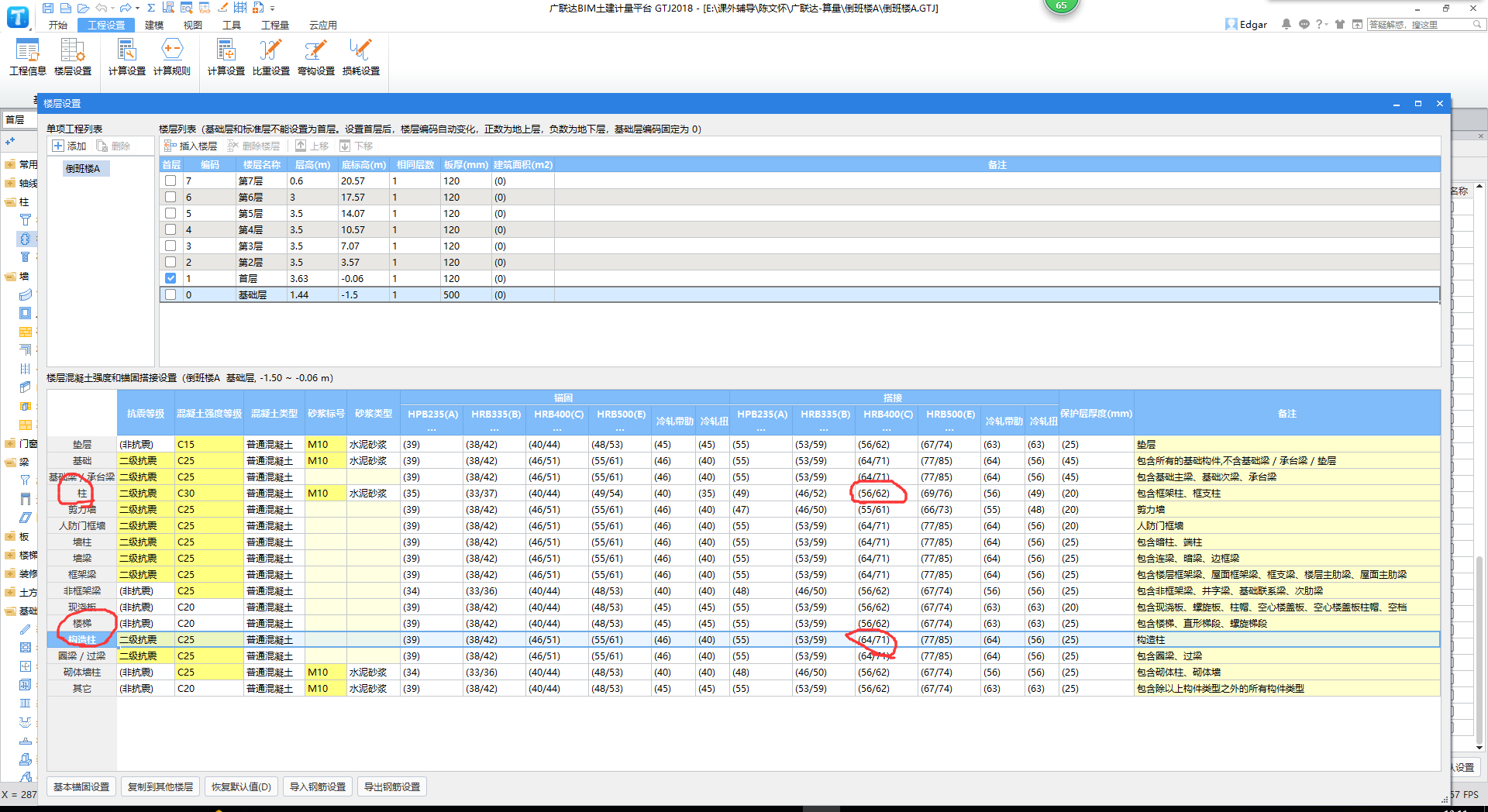Open 损耗设置 loss settings tool

pyautogui.click(x=361, y=57)
